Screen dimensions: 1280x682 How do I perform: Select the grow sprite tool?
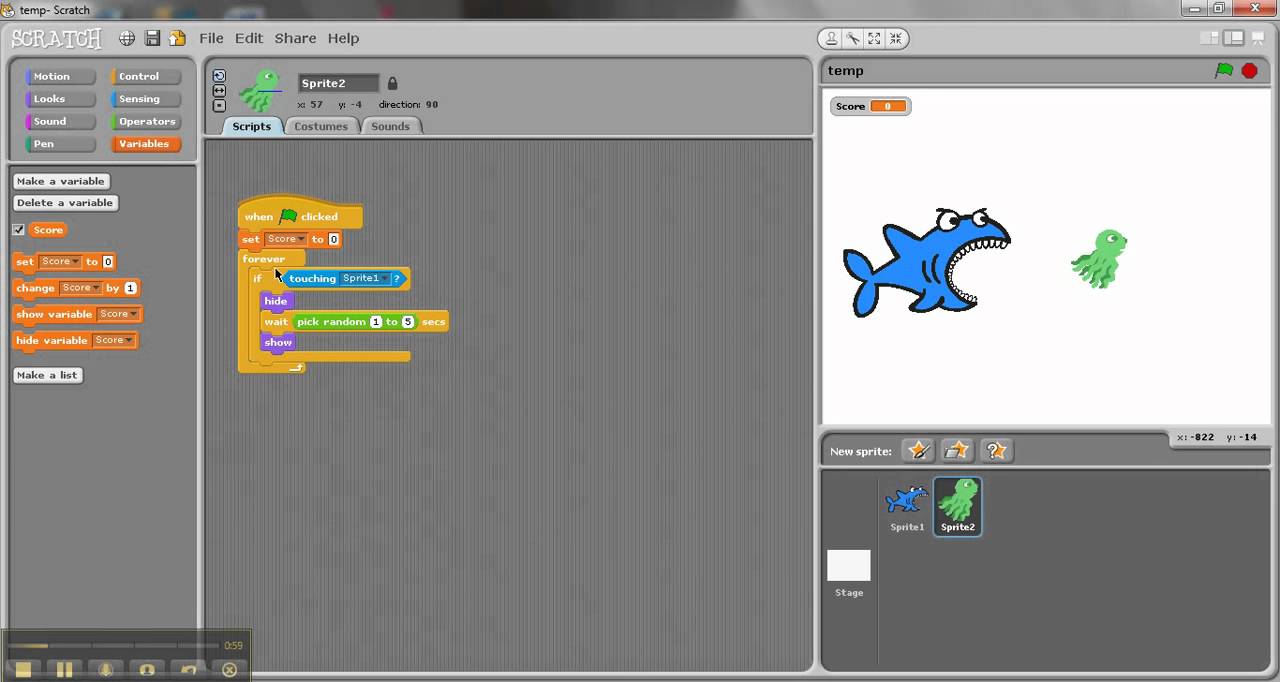(874, 38)
